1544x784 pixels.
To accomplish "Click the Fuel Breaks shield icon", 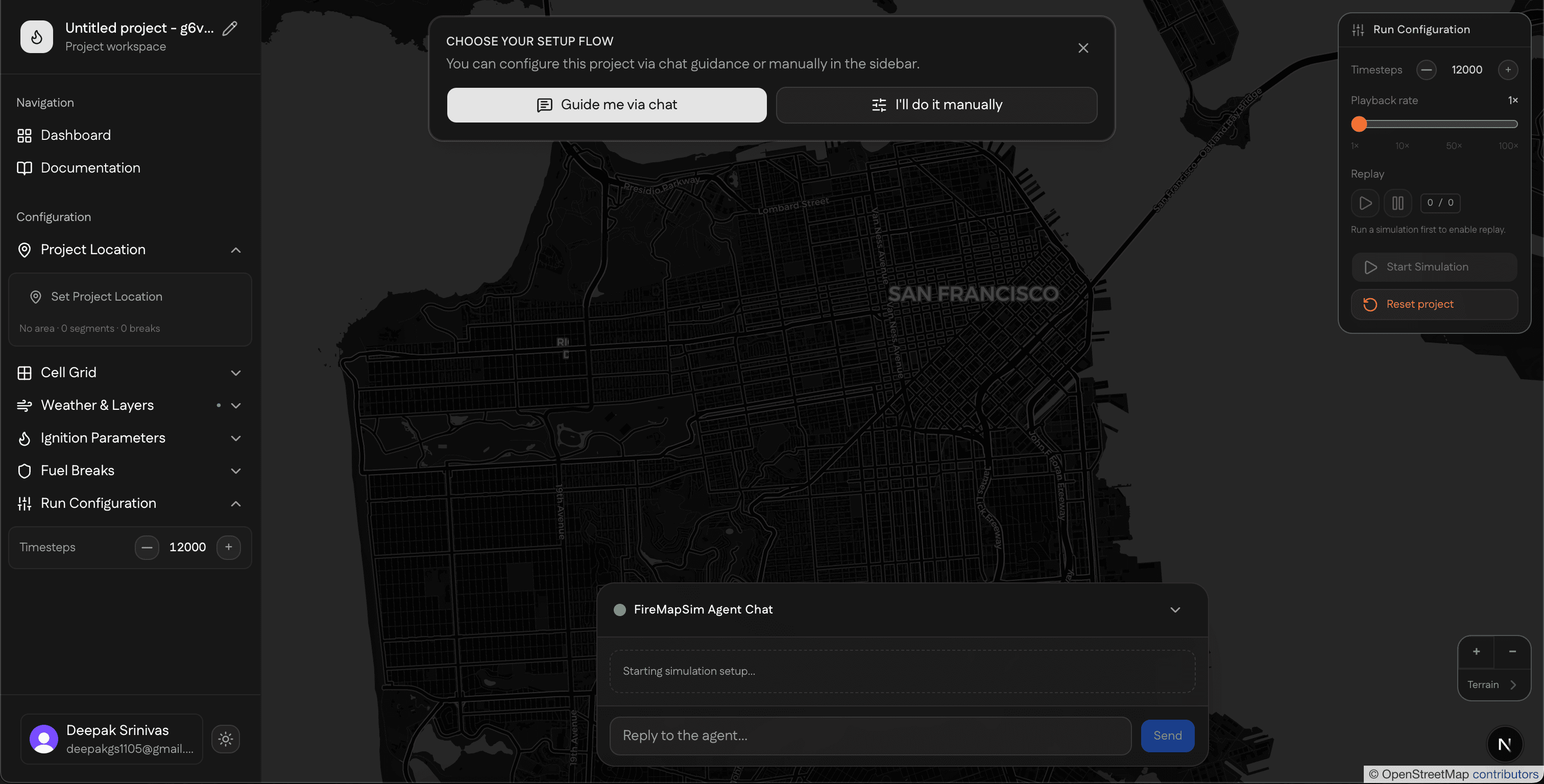I will click(25, 471).
